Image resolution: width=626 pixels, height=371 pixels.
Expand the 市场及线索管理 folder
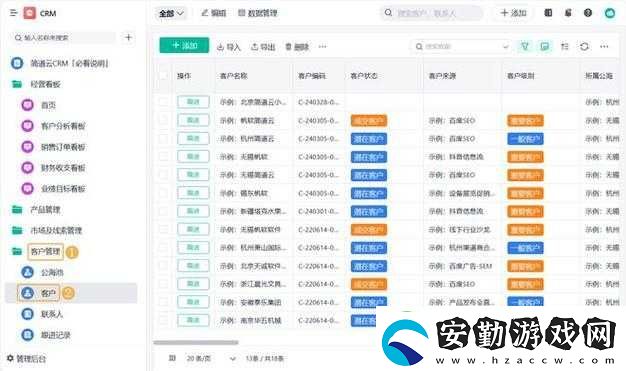(46, 230)
